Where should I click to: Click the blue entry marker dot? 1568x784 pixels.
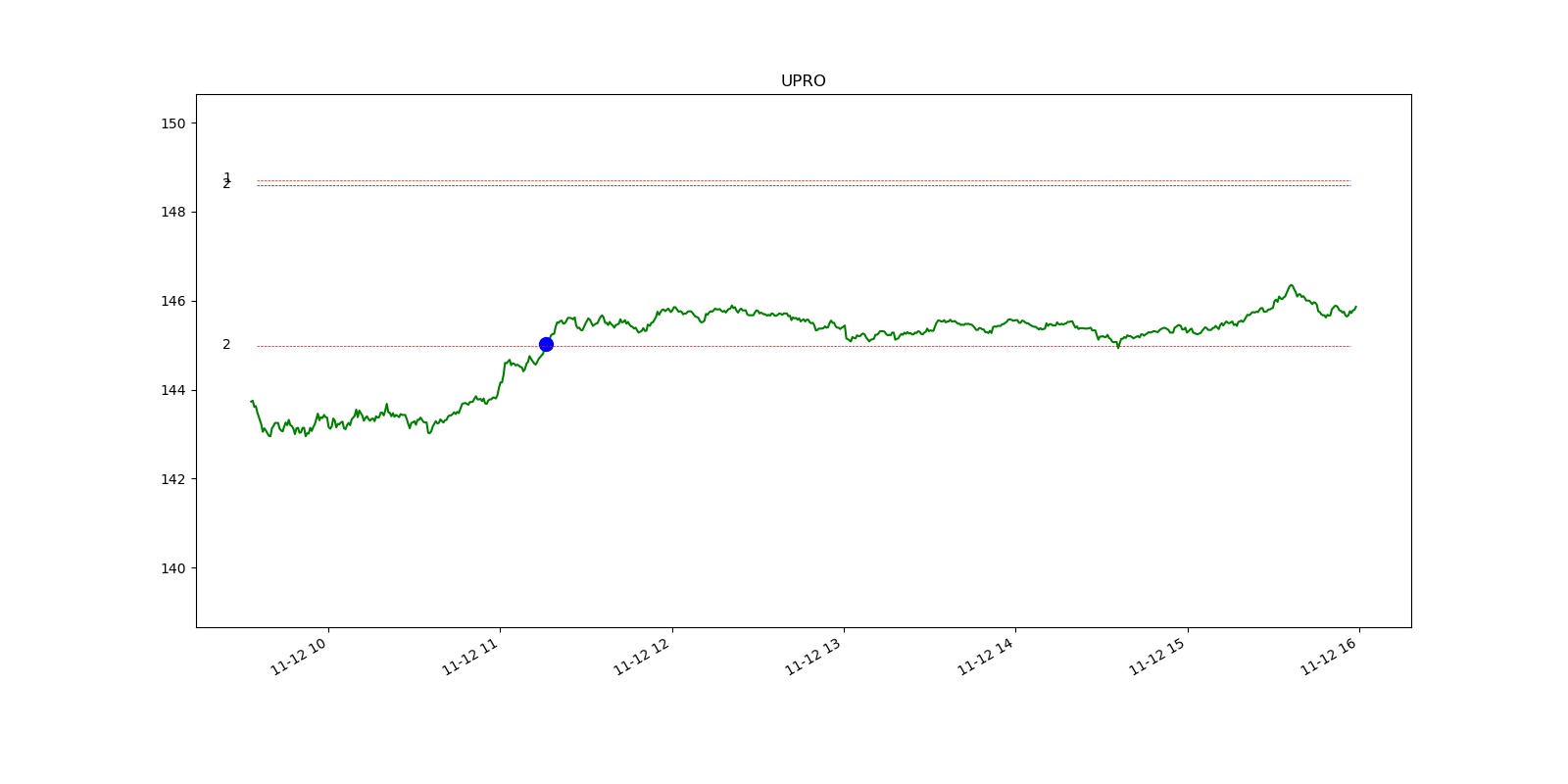tap(546, 344)
